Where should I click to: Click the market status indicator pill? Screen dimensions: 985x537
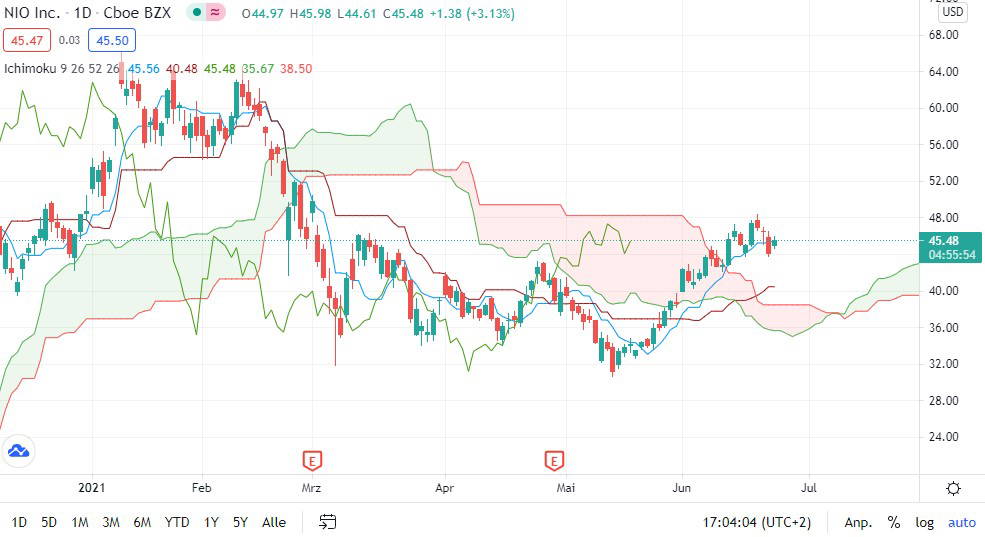coord(206,12)
